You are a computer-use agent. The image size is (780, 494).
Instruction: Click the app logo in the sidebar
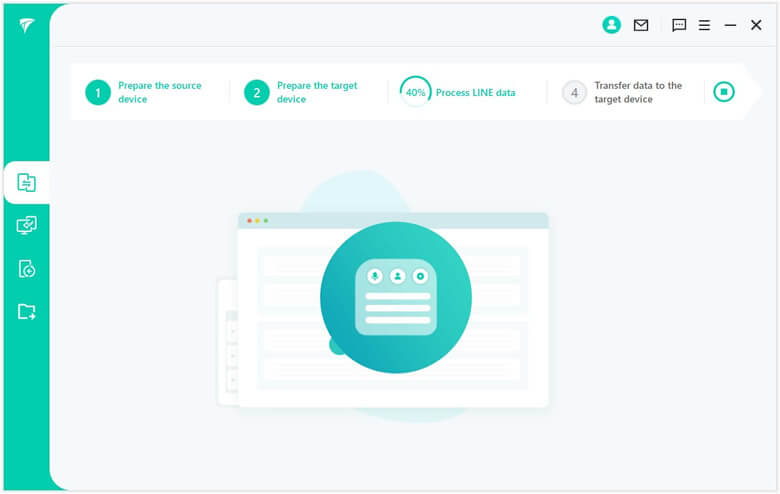pos(26,25)
